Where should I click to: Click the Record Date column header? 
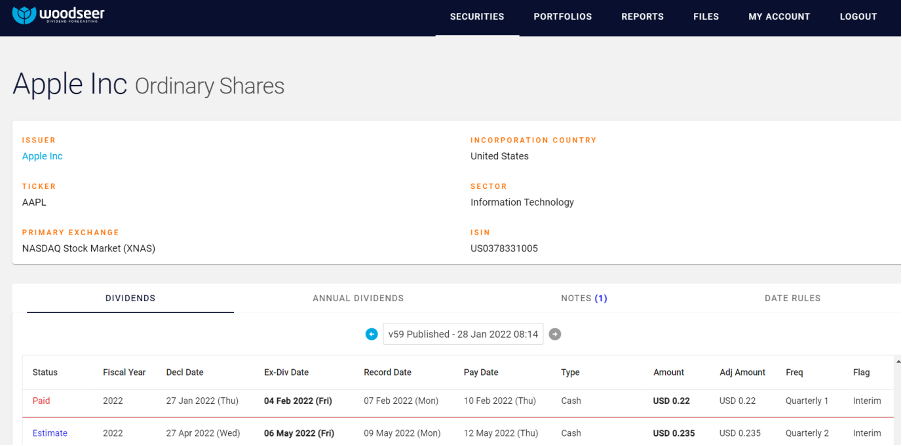[388, 372]
